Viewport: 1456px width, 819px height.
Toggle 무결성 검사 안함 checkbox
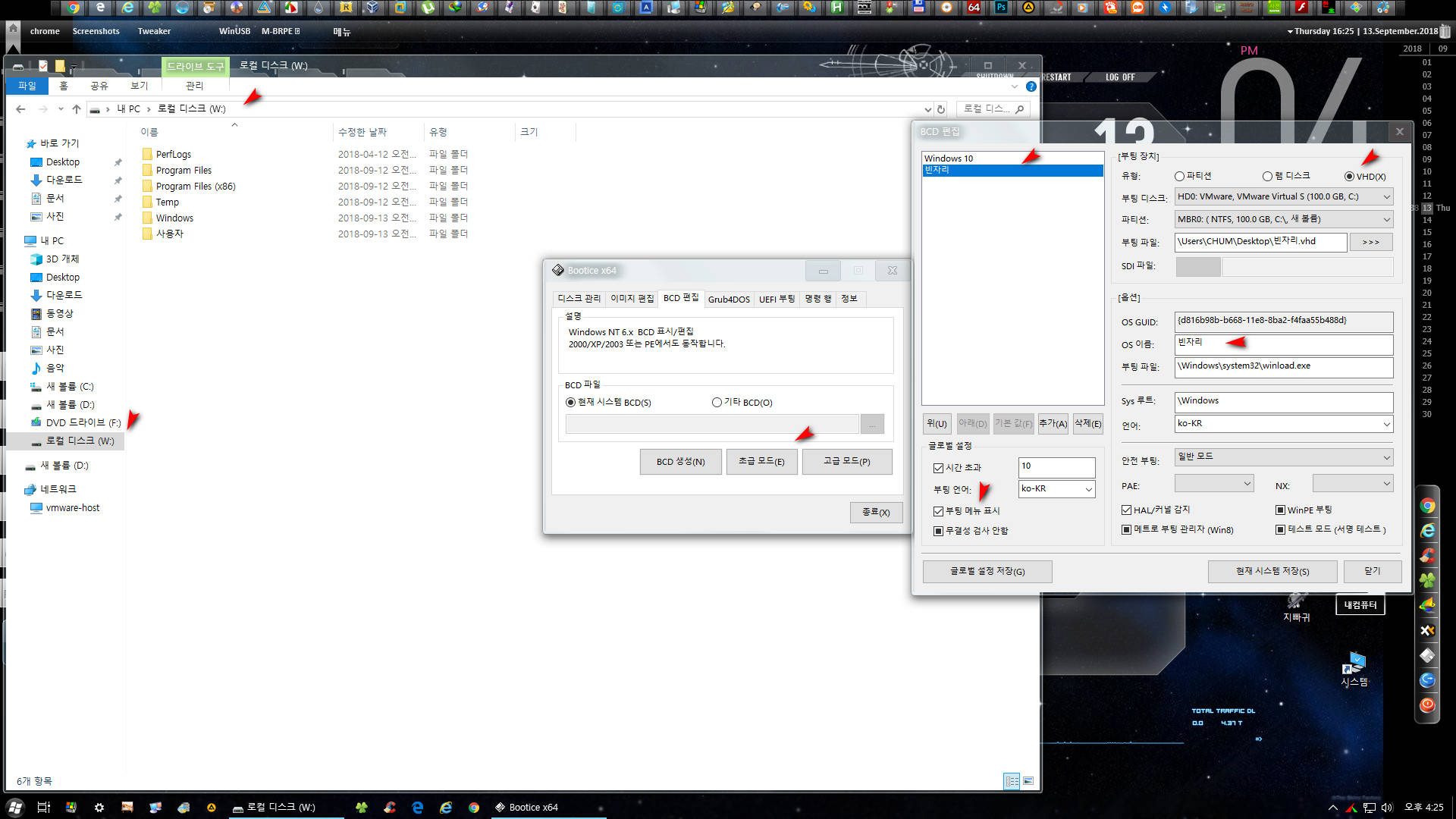click(938, 531)
